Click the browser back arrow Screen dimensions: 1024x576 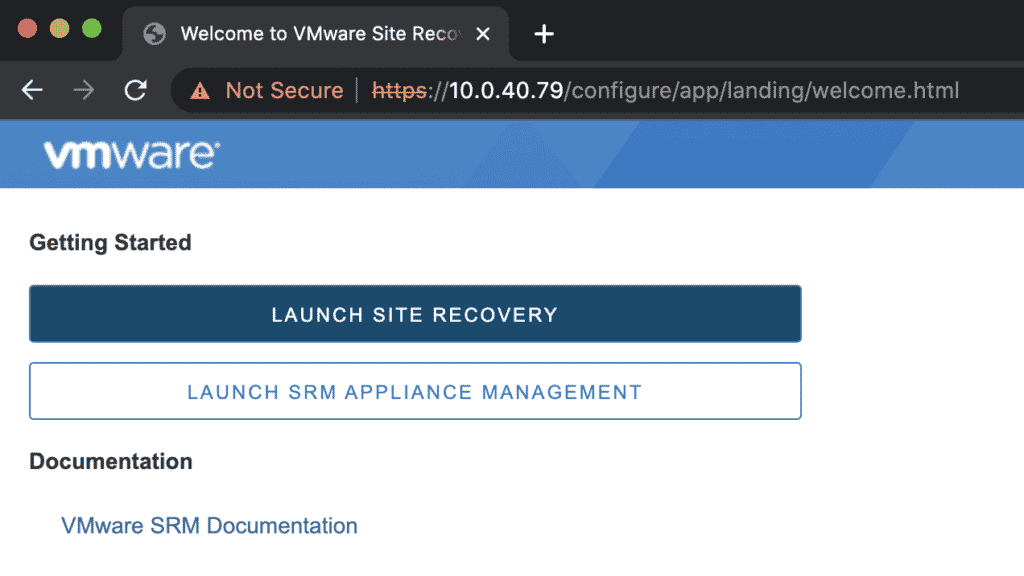click(x=33, y=91)
